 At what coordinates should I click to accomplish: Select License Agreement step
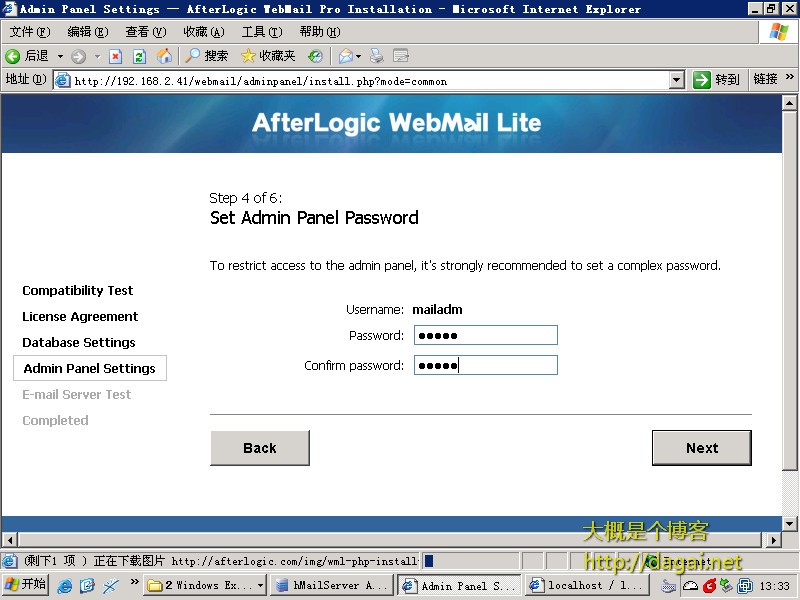pyautogui.click(x=80, y=316)
